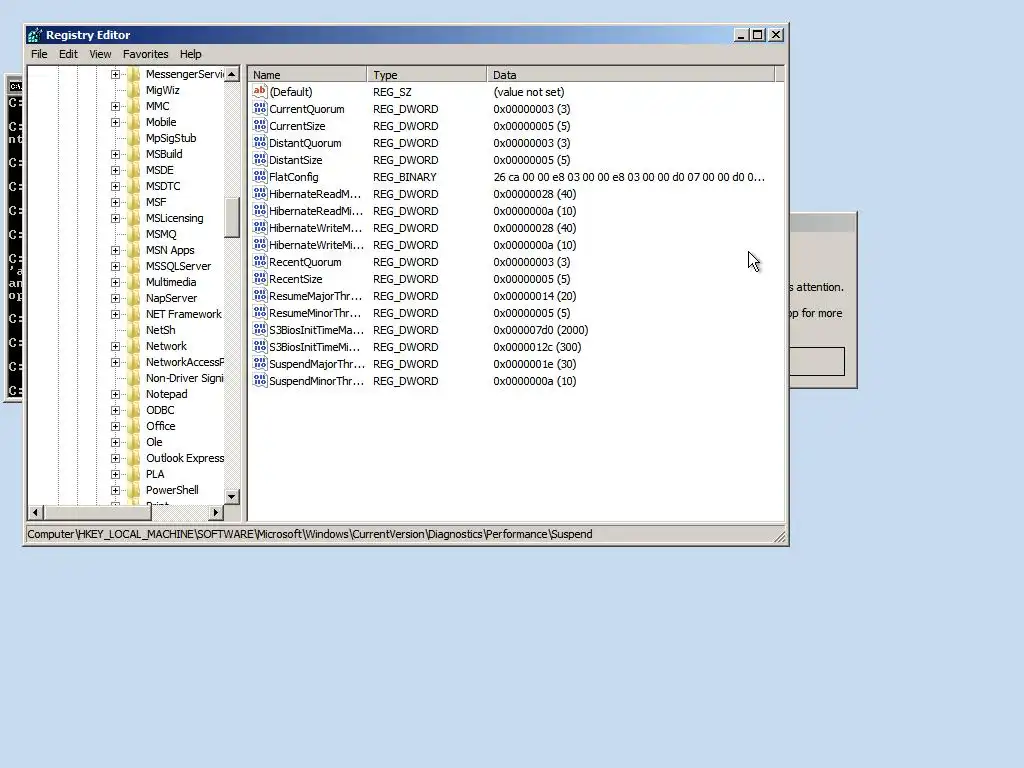Click the tree horizontal scroll right arrow

pos(216,513)
